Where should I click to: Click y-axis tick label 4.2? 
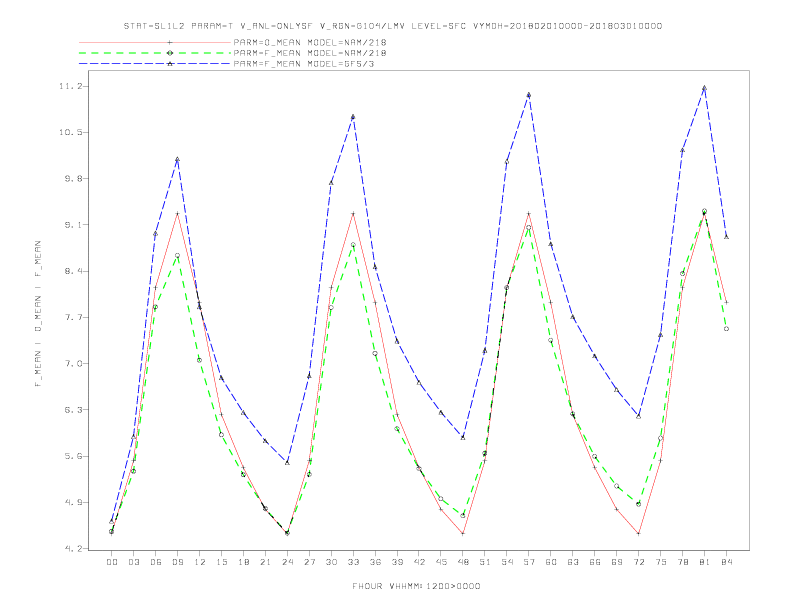[x=73, y=549]
